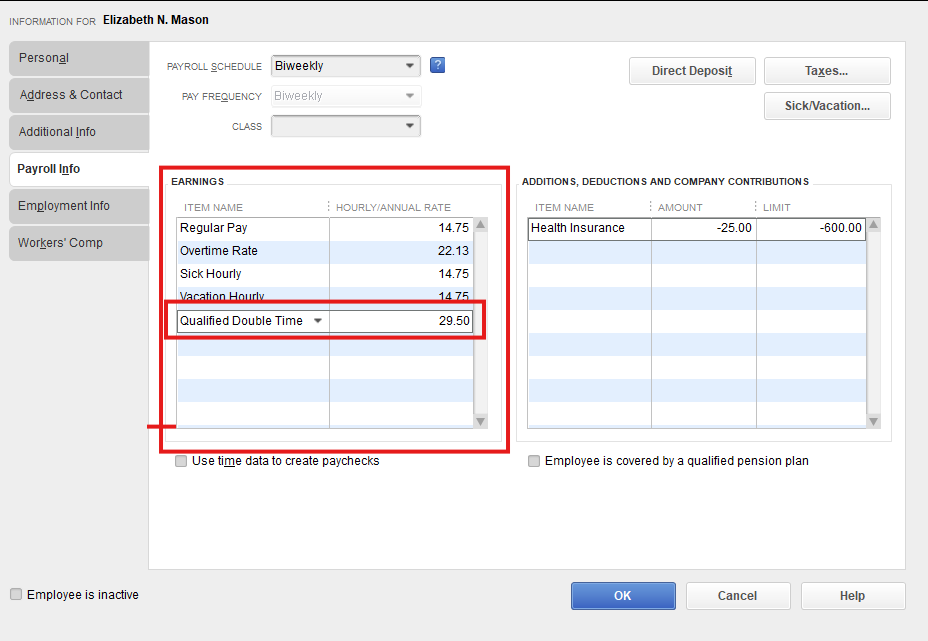Select the Health Insurance amount cell
The width and height of the screenshot is (928, 641).
click(703, 228)
